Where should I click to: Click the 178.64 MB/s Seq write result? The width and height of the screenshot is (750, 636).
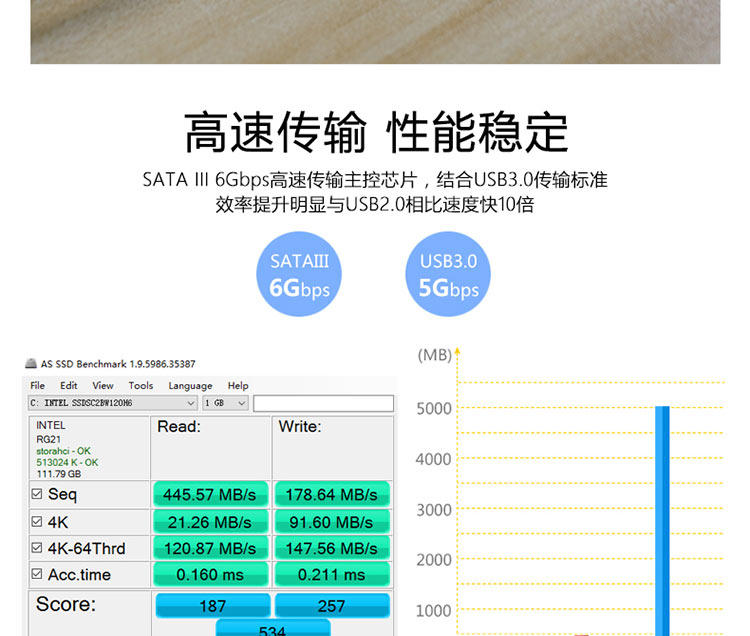click(332, 494)
